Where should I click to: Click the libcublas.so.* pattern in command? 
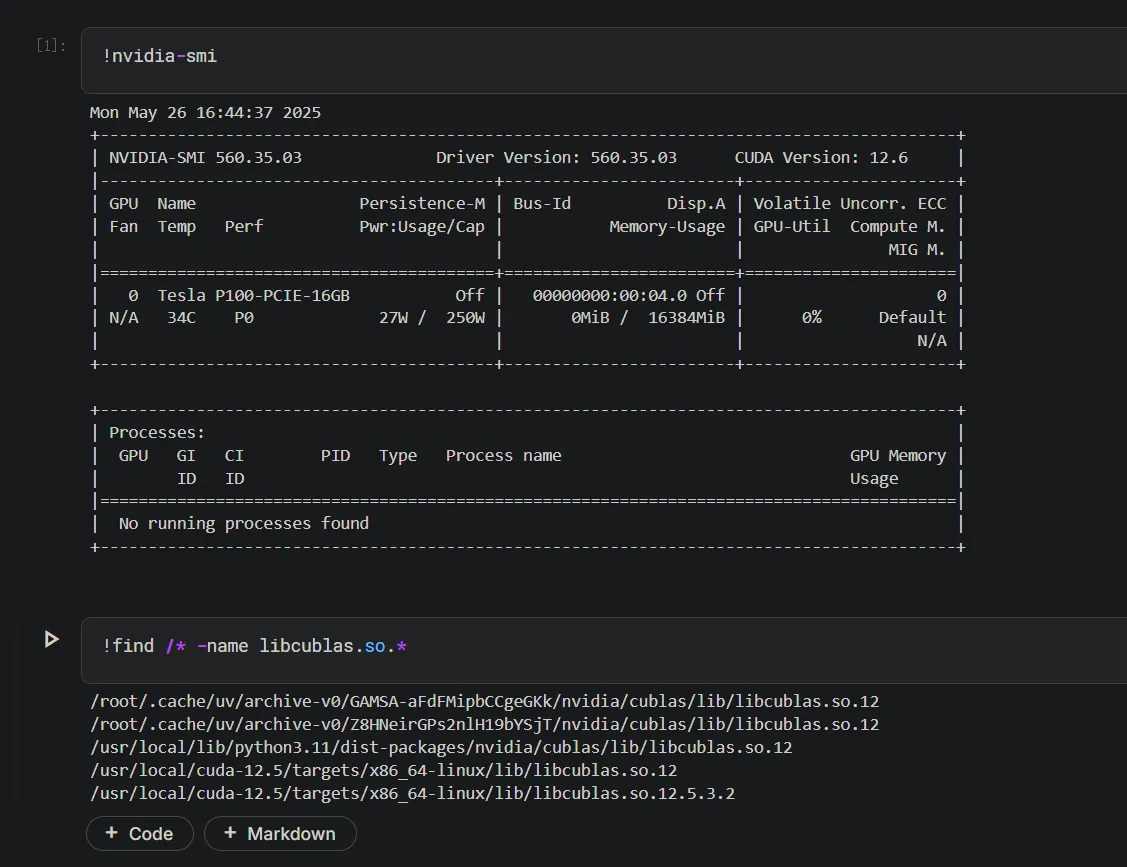pyautogui.click(x=333, y=646)
